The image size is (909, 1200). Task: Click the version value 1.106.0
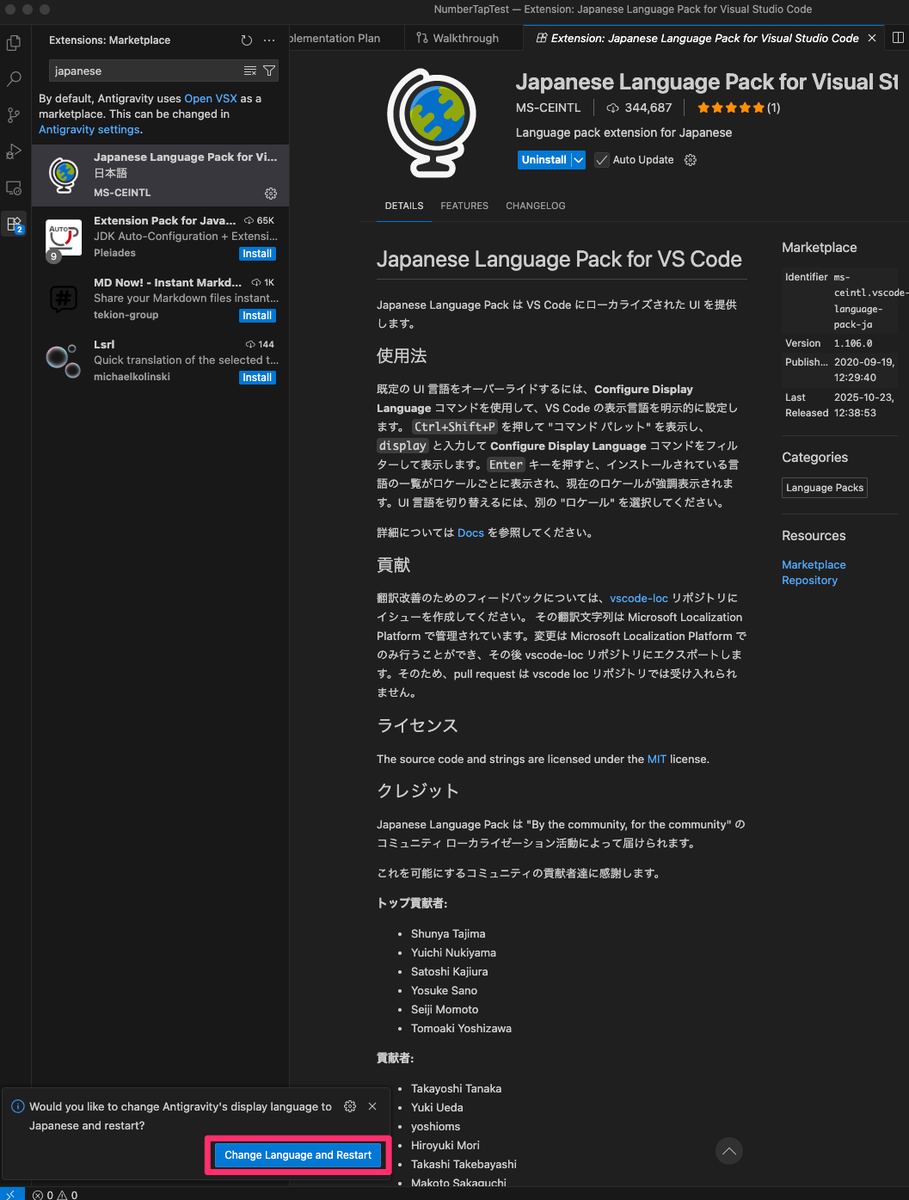pos(853,343)
